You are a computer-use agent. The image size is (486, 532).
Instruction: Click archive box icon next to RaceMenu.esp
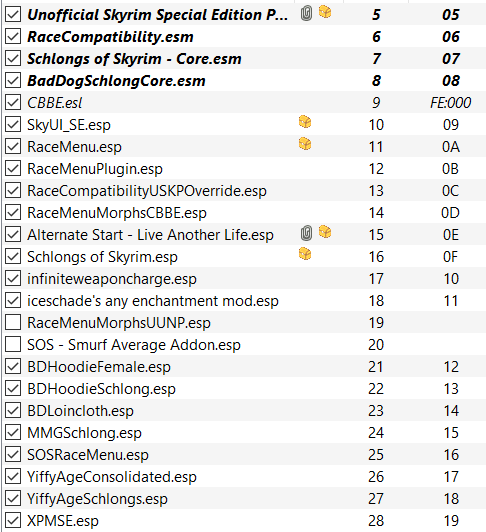305,144
